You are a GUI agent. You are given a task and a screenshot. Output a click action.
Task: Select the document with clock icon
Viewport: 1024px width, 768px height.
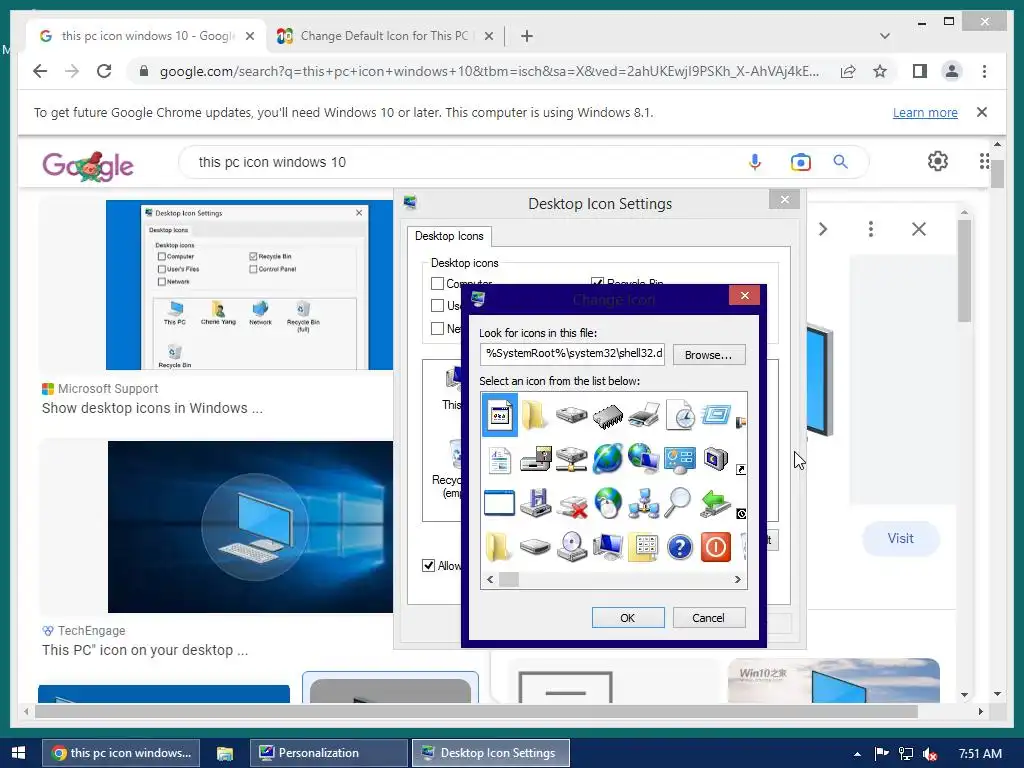click(x=680, y=415)
